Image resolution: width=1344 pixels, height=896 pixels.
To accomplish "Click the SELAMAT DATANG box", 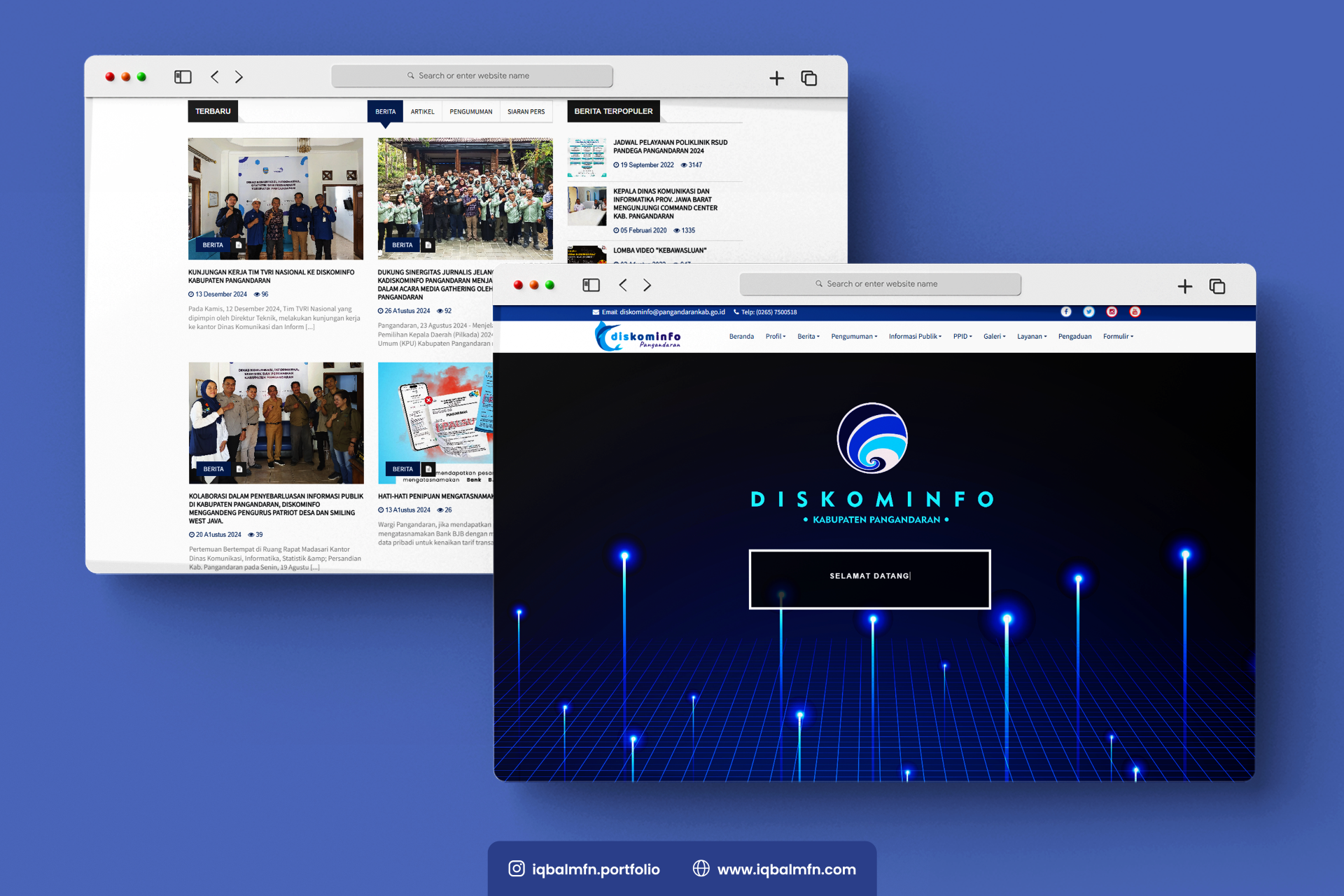I will [869, 579].
